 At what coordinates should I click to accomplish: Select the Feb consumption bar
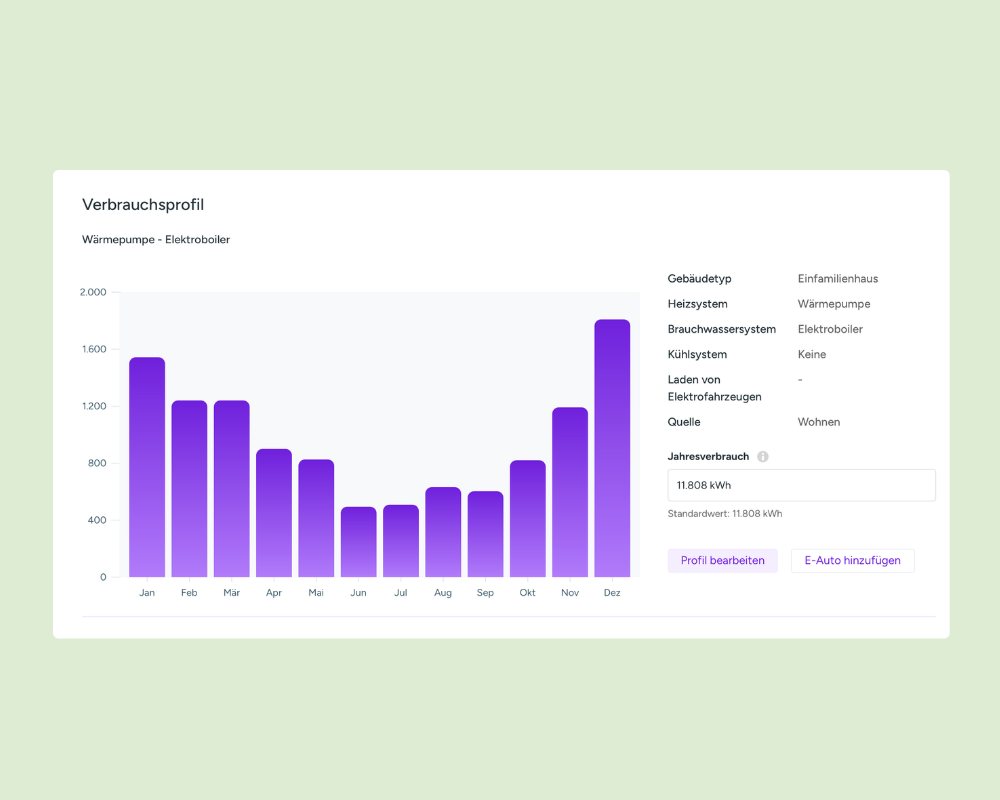click(x=189, y=489)
